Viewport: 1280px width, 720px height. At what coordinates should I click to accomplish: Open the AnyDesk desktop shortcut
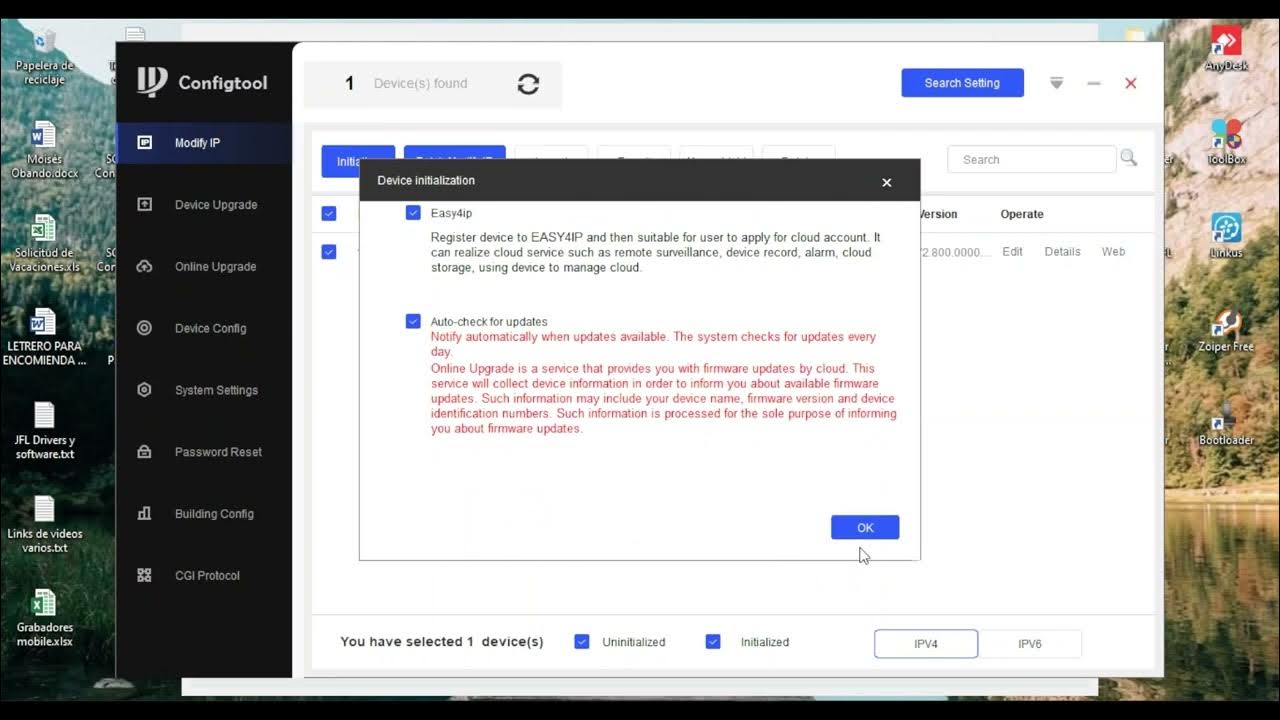pyautogui.click(x=1226, y=49)
